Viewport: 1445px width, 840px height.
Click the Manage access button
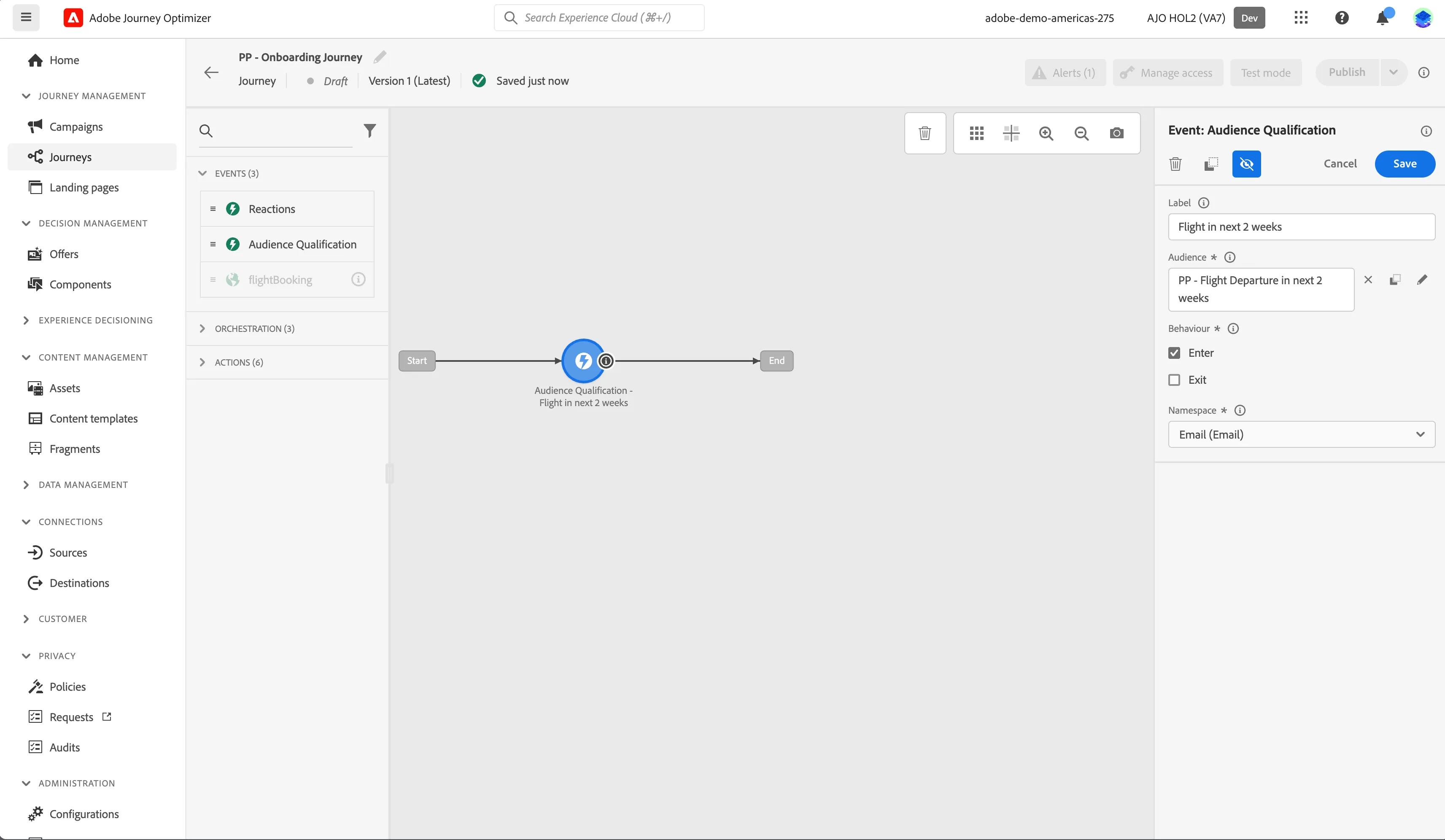tap(1168, 72)
